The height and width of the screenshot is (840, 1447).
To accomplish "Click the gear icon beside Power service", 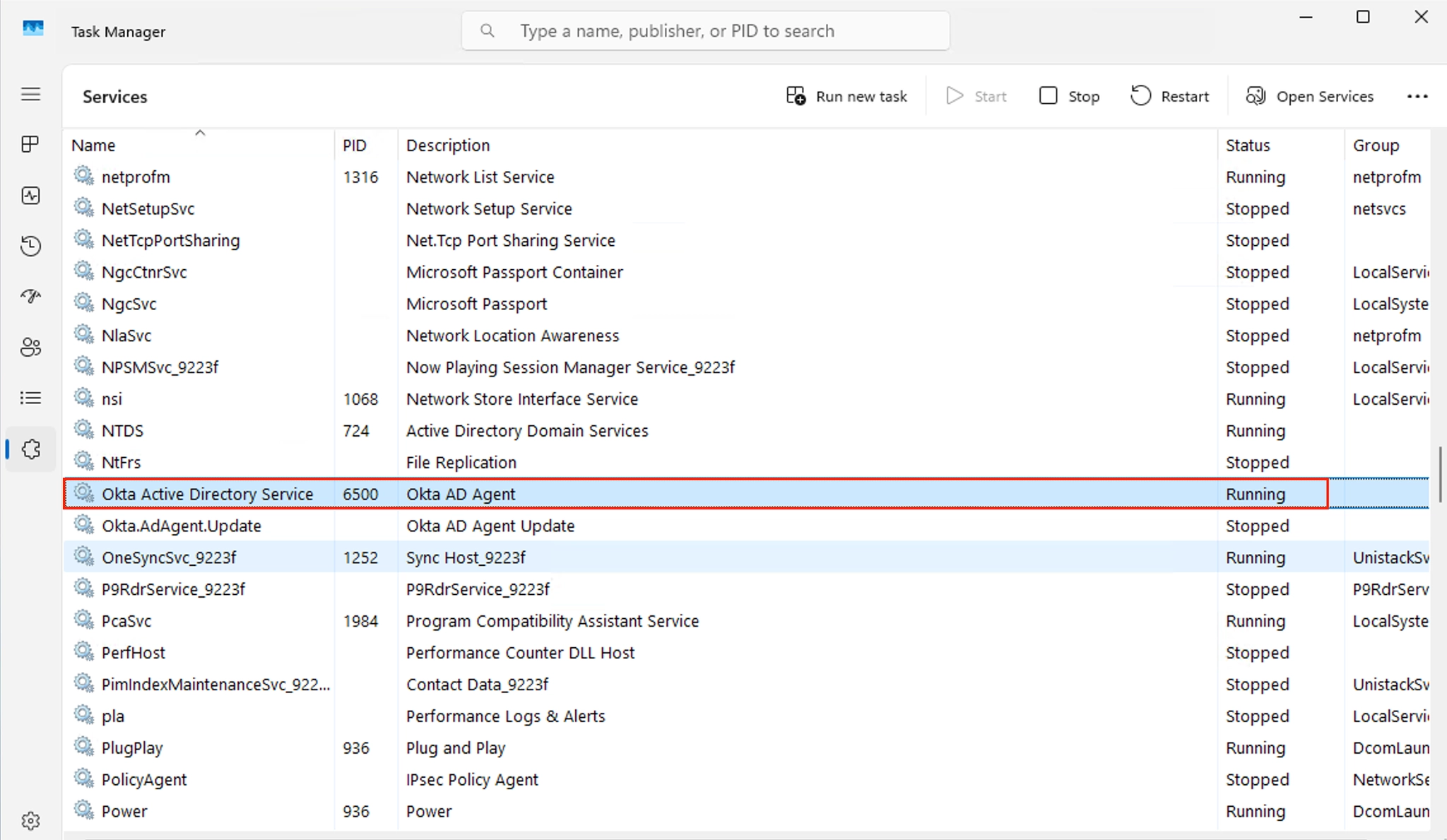I will [84, 810].
